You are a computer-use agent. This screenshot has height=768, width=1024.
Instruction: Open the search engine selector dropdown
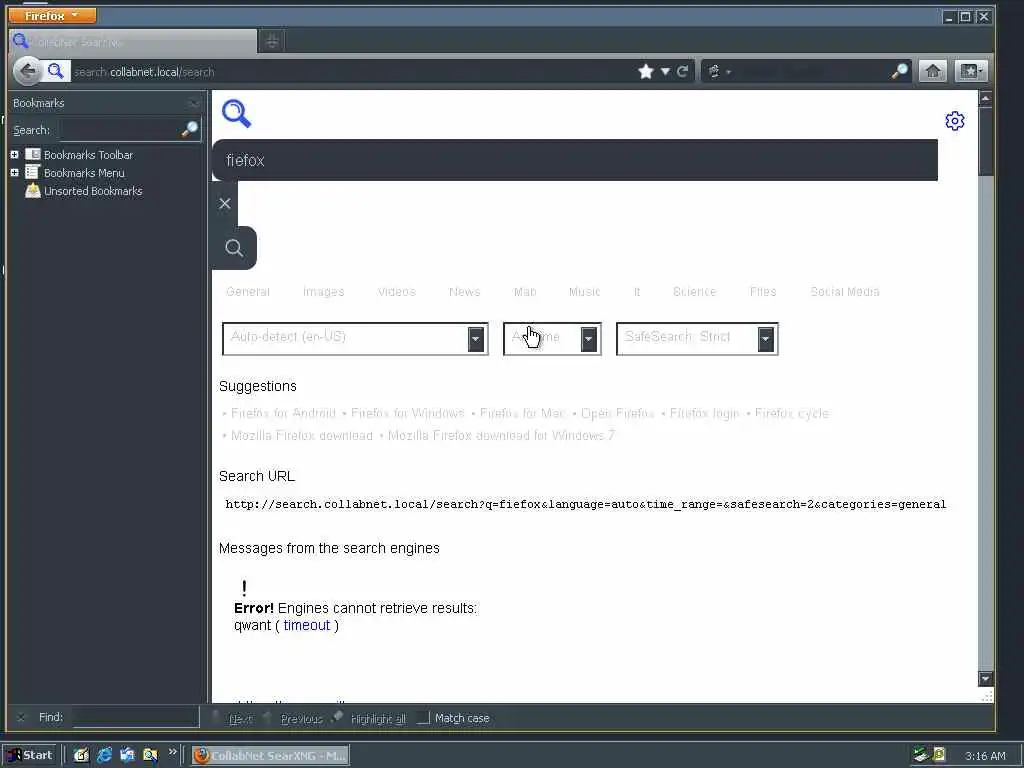[719, 71]
